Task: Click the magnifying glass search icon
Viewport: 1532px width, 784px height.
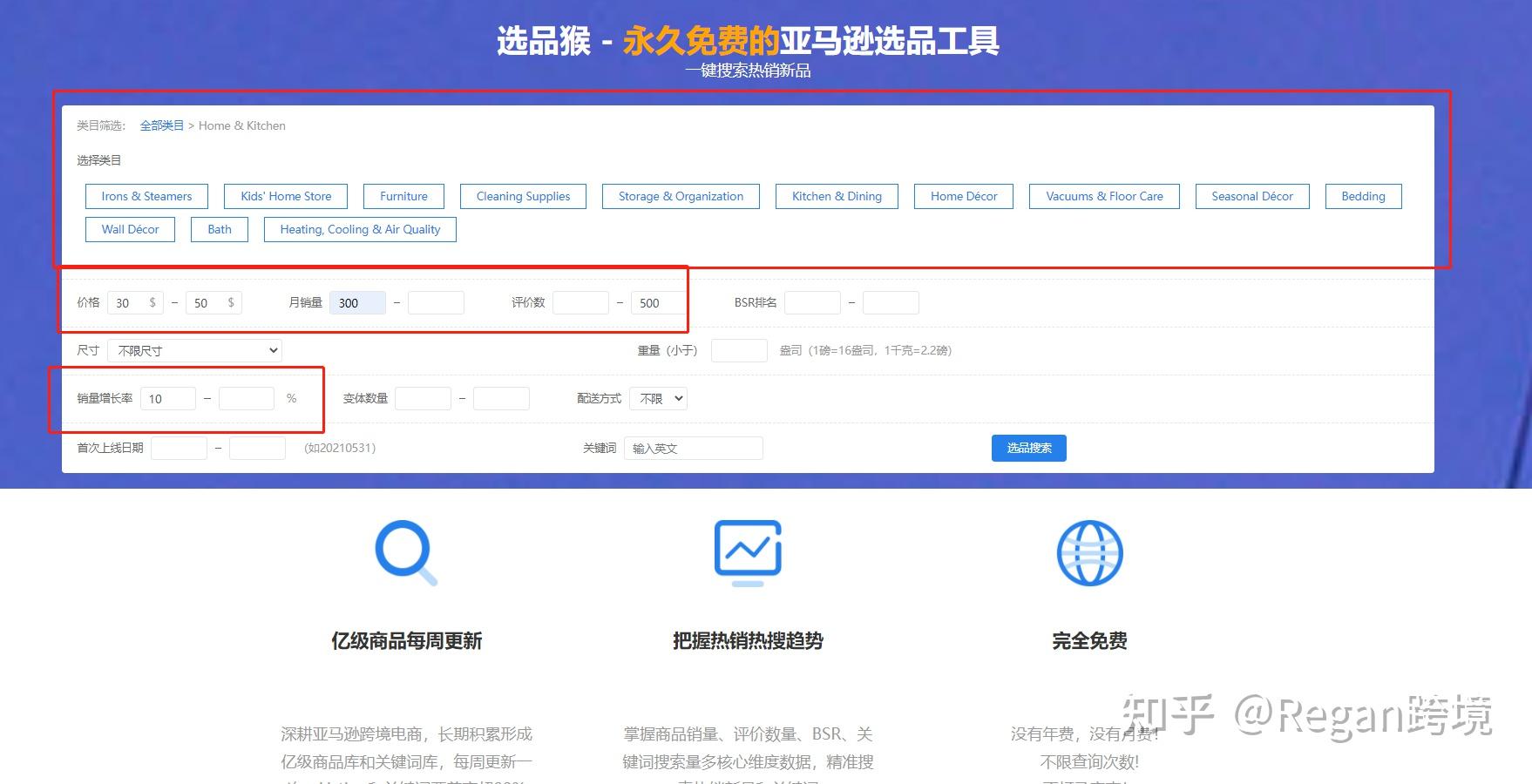Action: point(406,552)
